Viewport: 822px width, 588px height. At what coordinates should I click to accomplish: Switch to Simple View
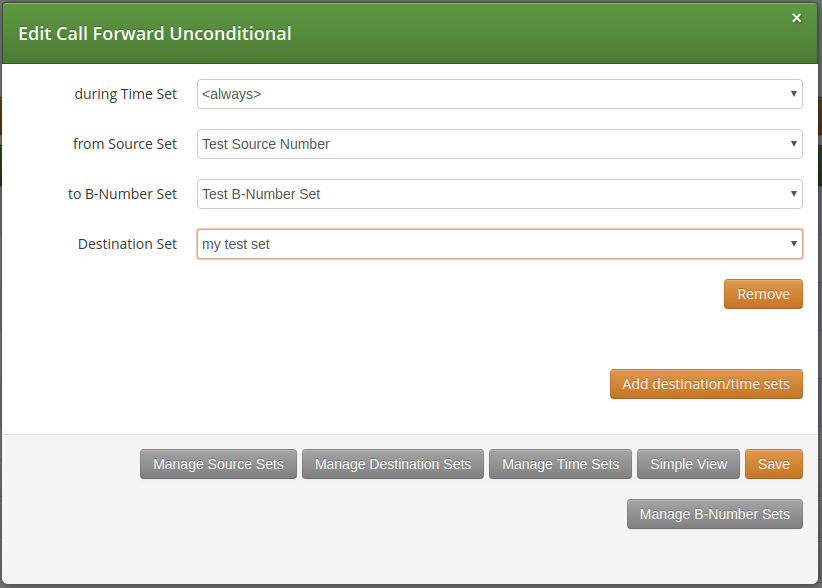point(688,463)
